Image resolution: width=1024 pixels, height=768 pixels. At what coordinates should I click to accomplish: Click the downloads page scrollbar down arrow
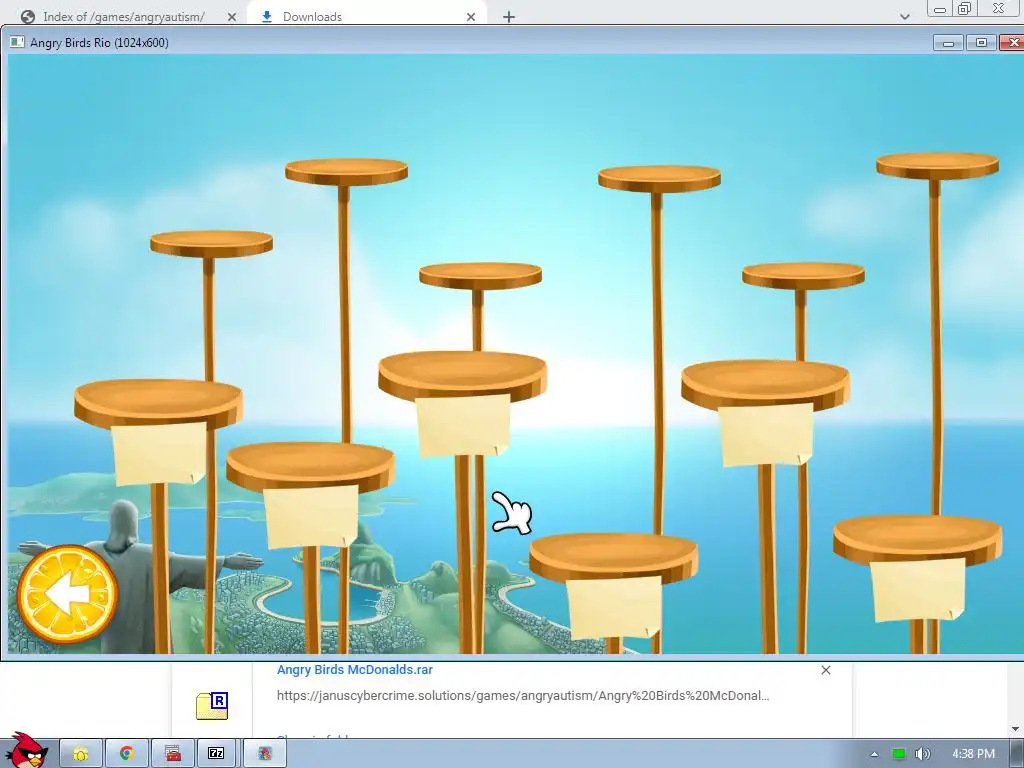click(1014, 729)
